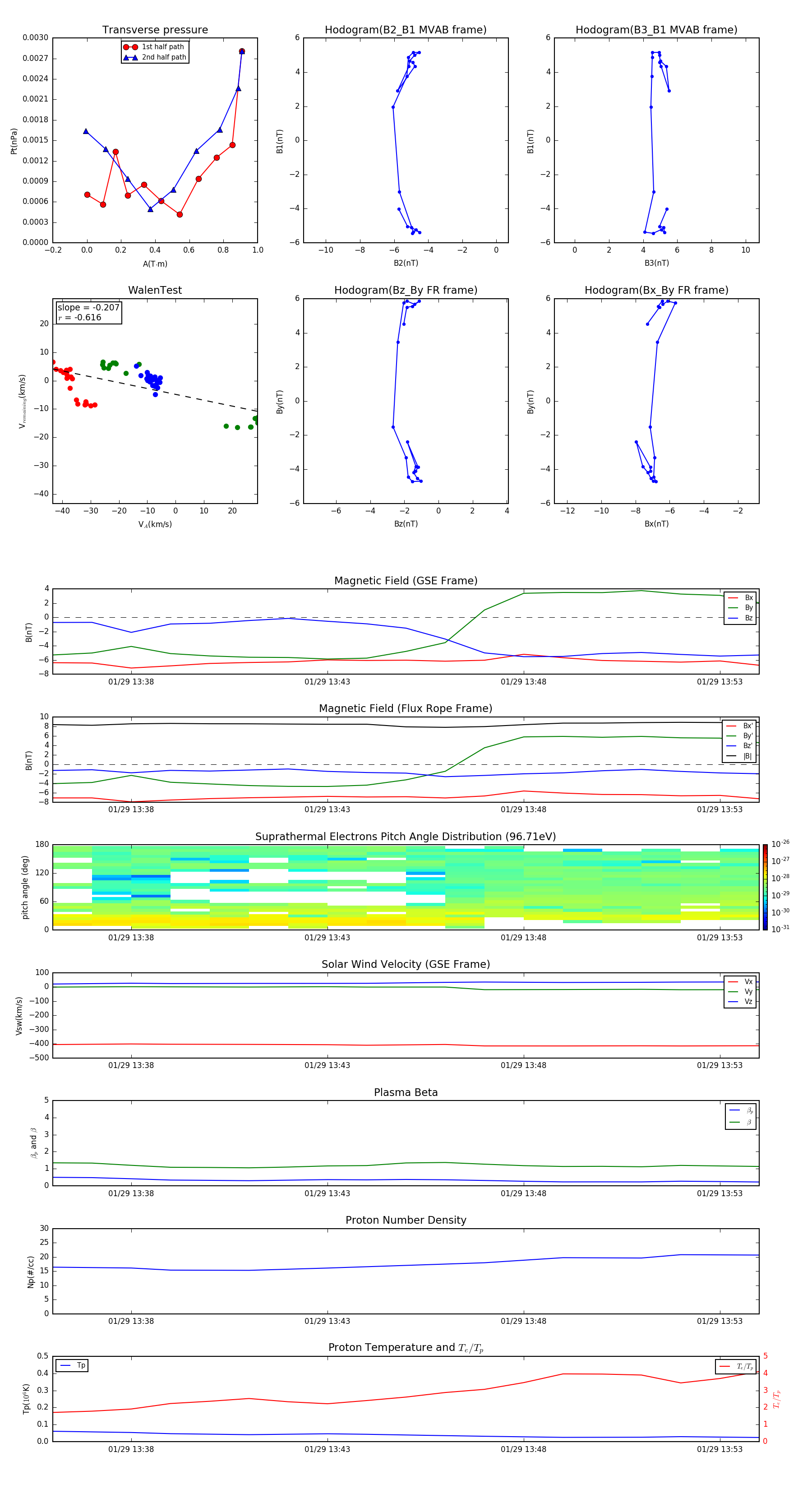Click 'Hodogram(Bz_By FR frame)' title

coord(406,290)
